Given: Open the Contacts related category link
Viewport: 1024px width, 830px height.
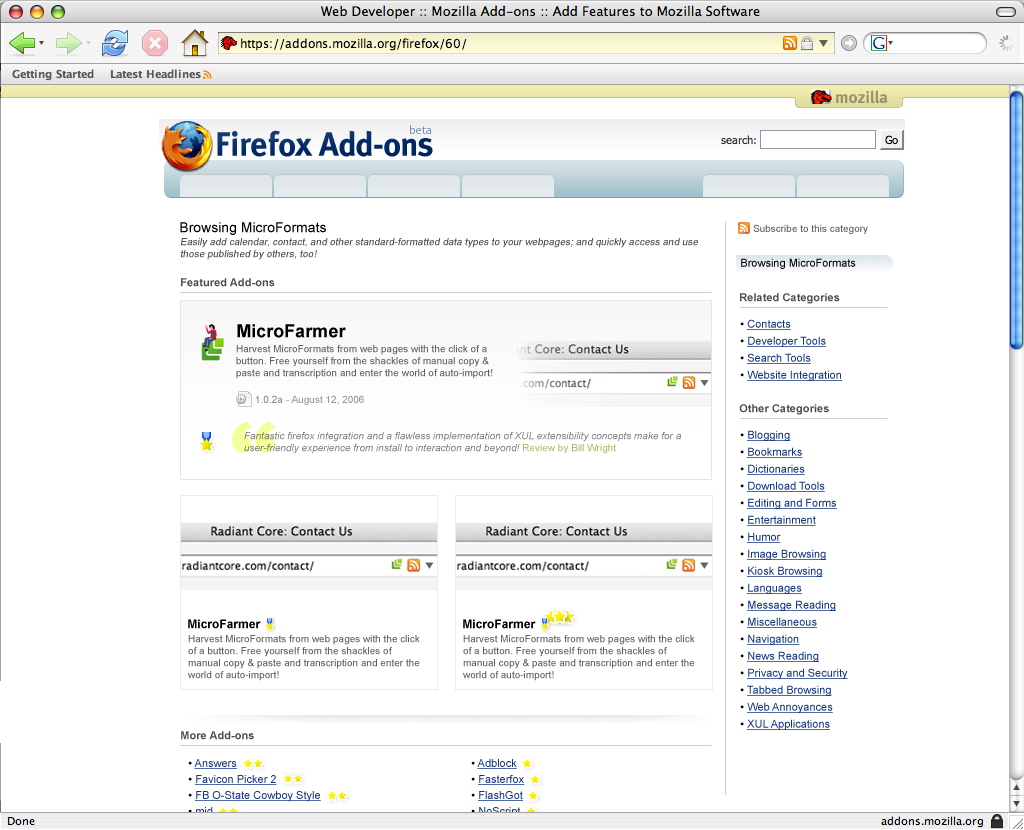Looking at the screenshot, I should click(x=769, y=324).
